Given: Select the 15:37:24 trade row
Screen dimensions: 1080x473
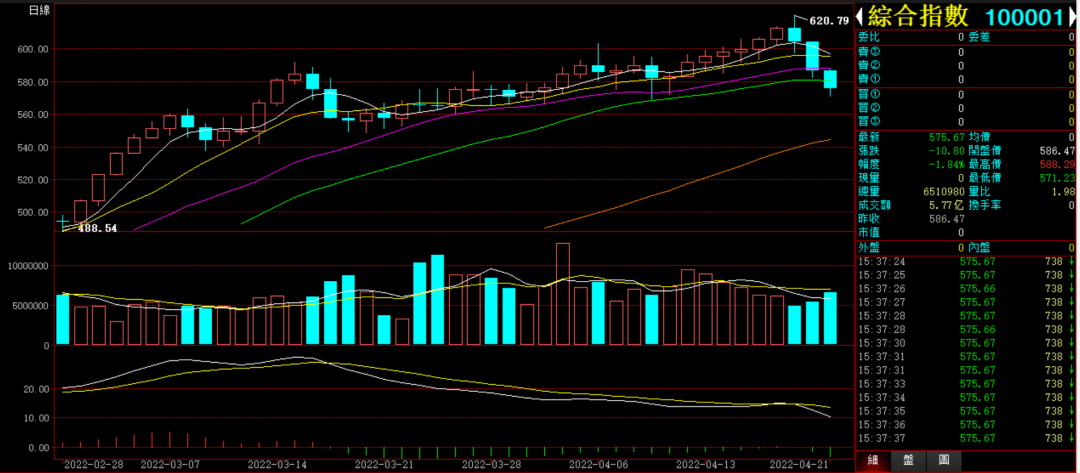Looking at the screenshot, I should [x=966, y=262].
